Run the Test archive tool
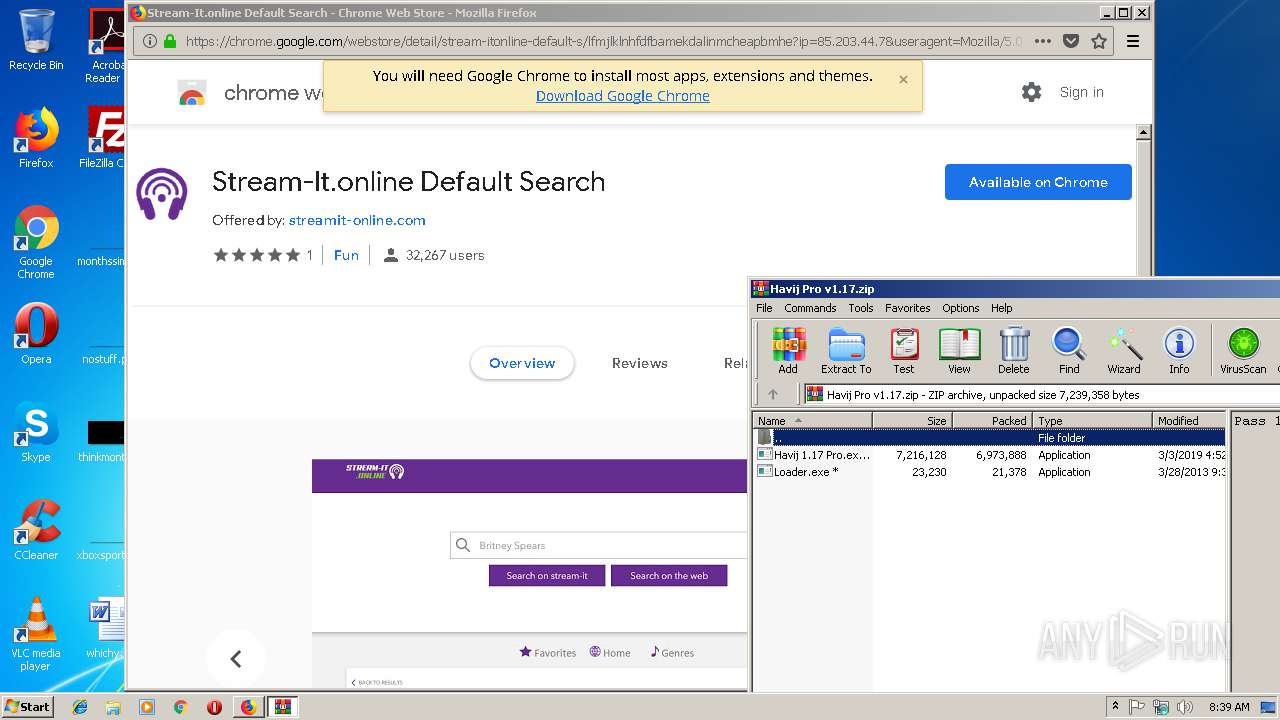 click(904, 350)
